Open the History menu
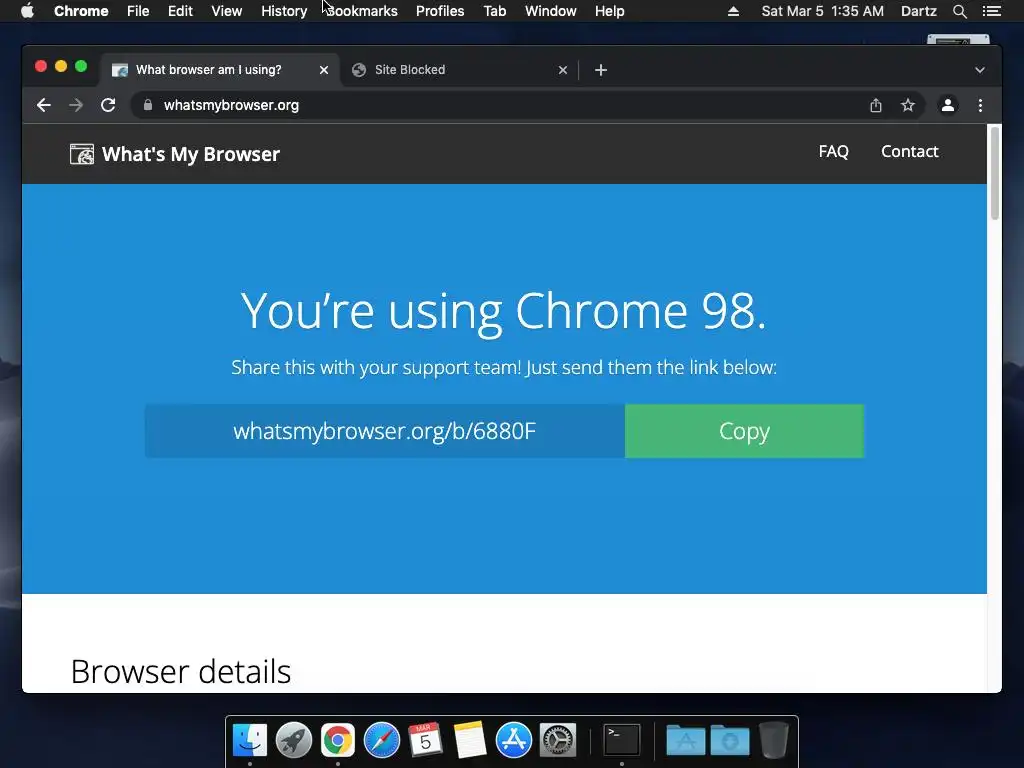The height and width of the screenshot is (768, 1024). click(x=284, y=11)
